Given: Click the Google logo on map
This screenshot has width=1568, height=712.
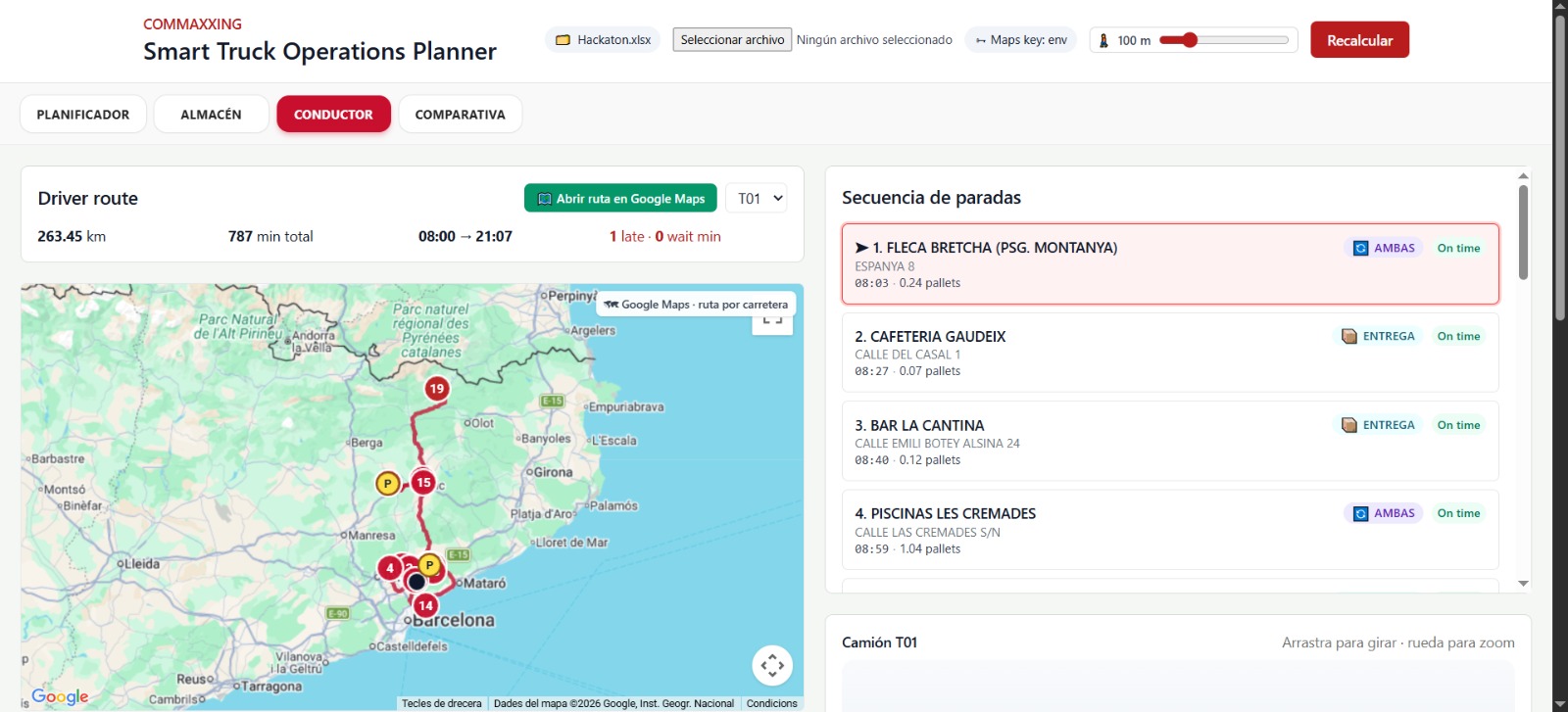Looking at the screenshot, I should [60, 696].
